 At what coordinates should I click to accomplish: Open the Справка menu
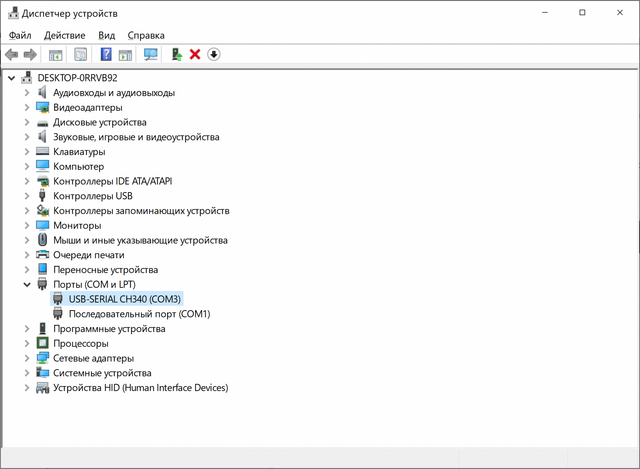point(146,36)
